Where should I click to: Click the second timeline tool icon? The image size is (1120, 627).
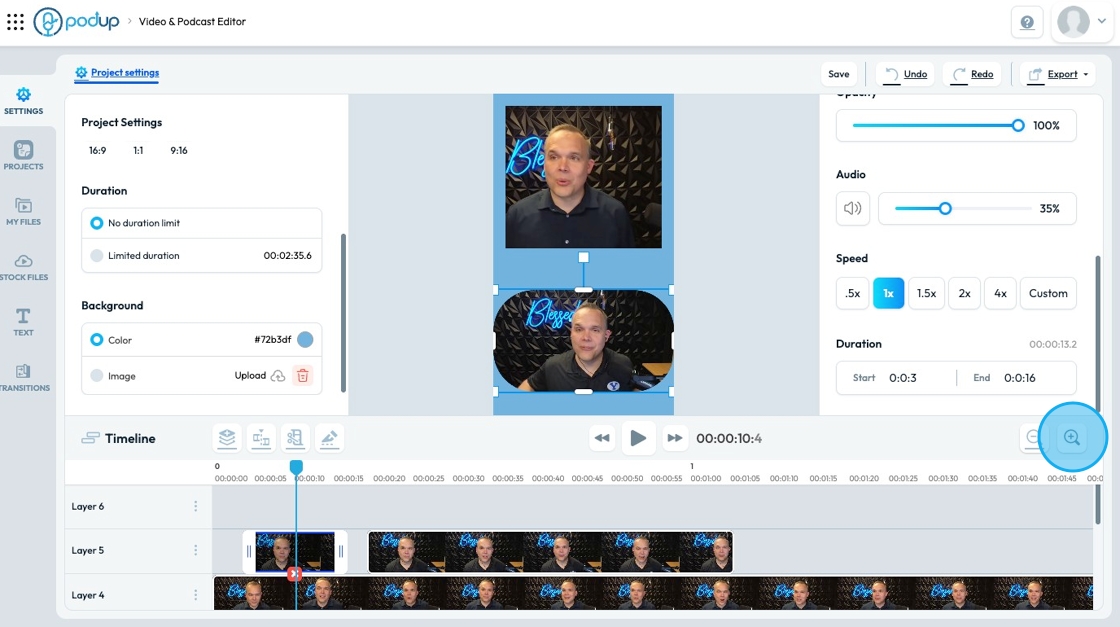(261, 438)
